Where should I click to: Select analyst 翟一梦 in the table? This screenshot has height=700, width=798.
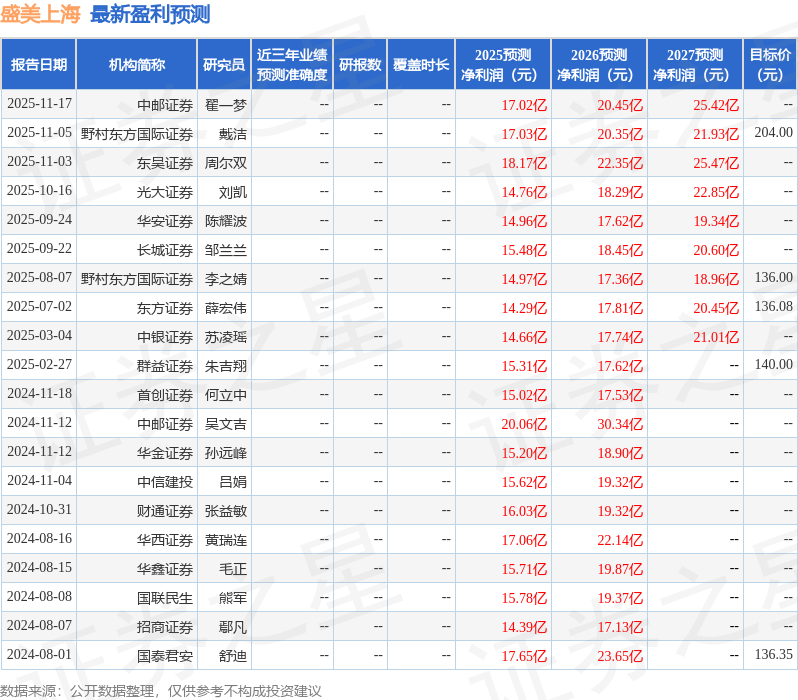point(225,105)
